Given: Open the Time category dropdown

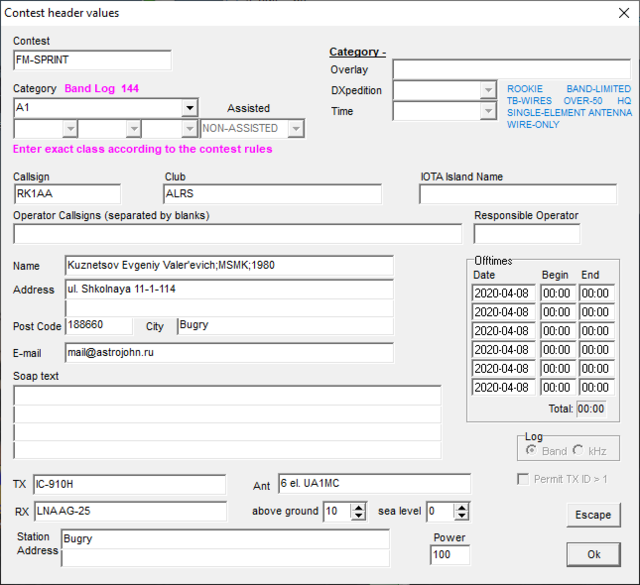Looking at the screenshot, I should pyautogui.click(x=488, y=112).
